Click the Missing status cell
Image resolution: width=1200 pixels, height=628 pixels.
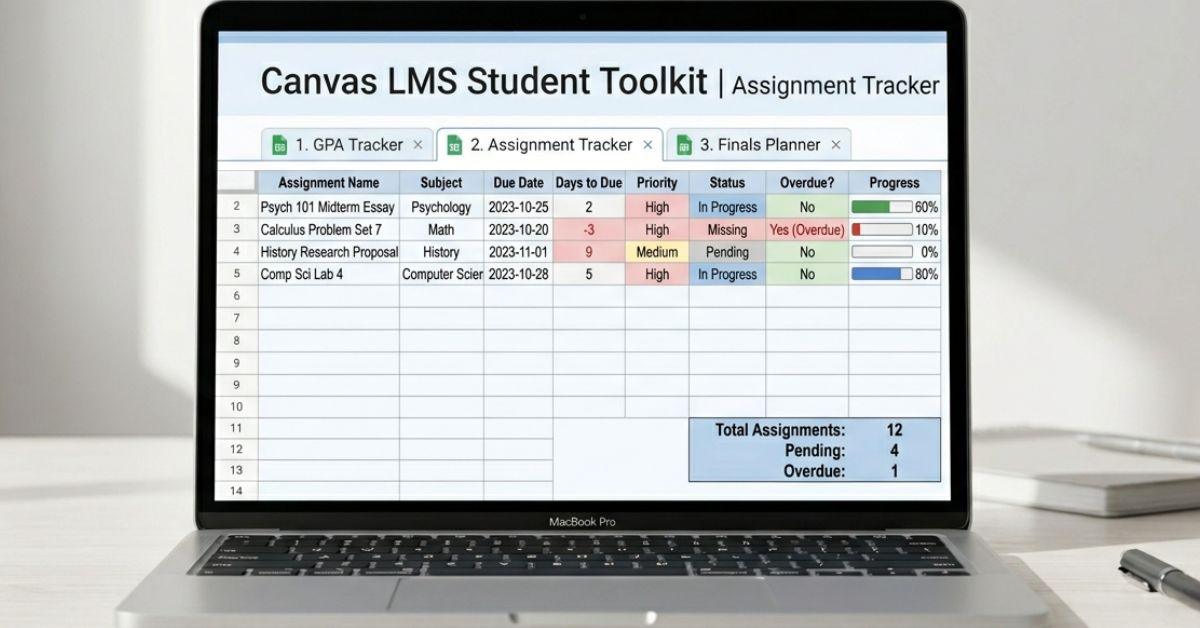[x=727, y=229]
